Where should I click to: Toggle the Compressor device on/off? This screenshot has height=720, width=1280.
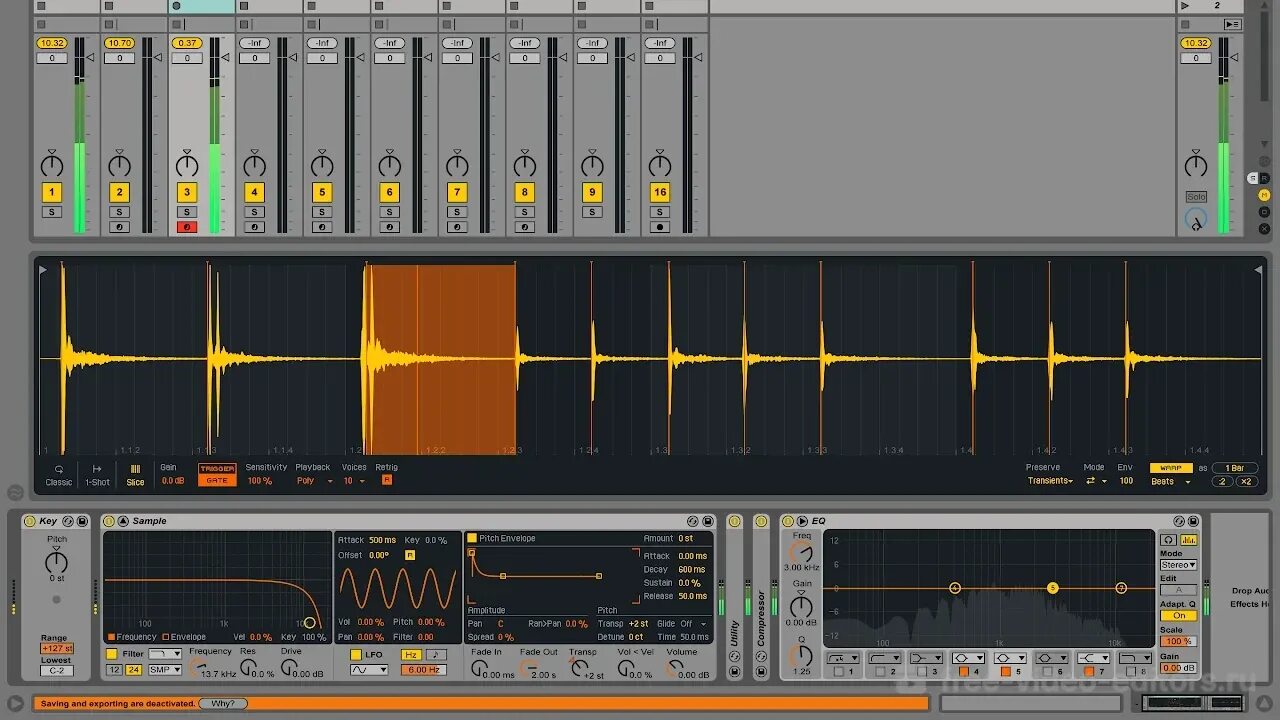point(761,521)
